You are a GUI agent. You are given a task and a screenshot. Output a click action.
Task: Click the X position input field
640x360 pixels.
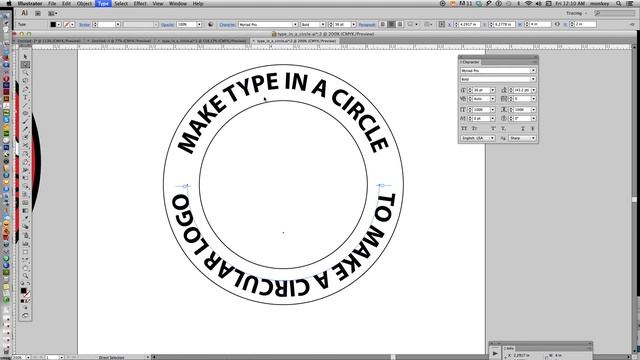[x=469, y=24]
